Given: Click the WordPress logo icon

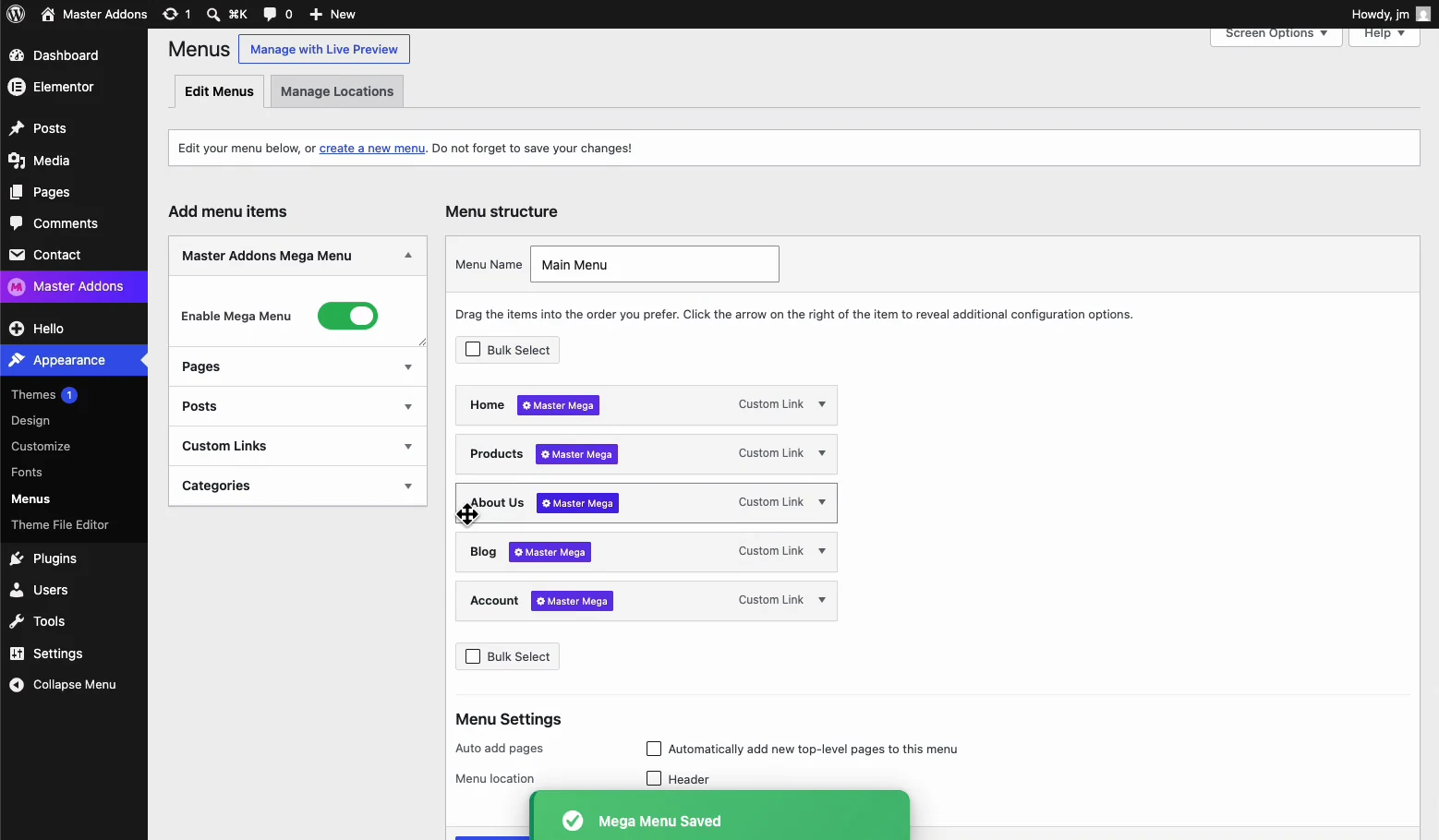Looking at the screenshot, I should [16, 14].
